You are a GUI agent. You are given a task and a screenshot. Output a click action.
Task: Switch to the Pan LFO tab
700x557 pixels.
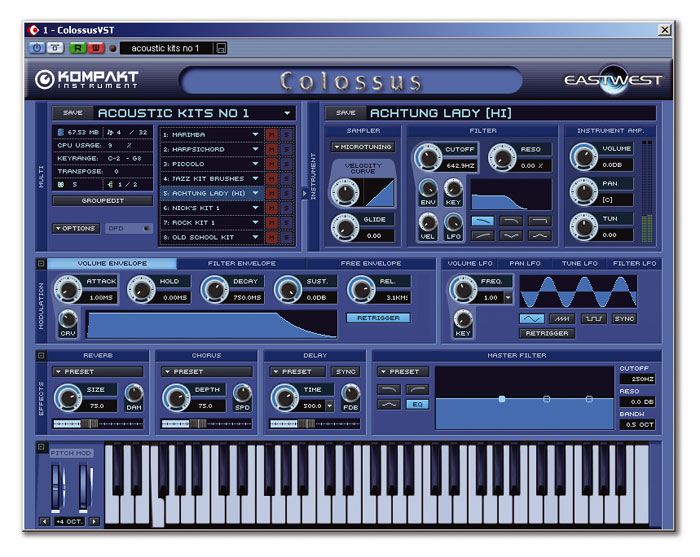click(x=525, y=263)
